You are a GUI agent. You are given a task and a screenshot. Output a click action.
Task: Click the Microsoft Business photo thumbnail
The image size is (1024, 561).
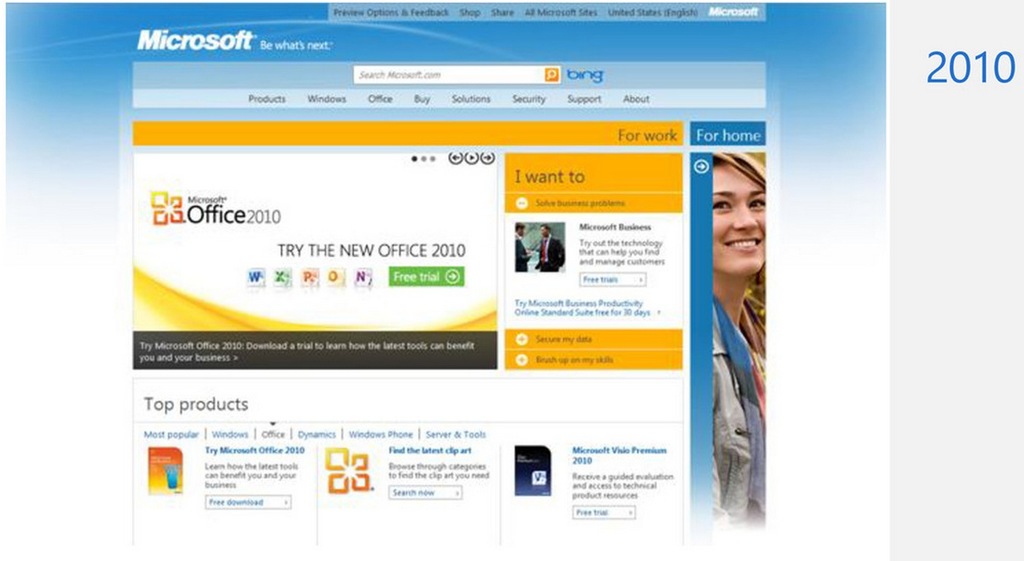pyautogui.click(x=540, y=248)
